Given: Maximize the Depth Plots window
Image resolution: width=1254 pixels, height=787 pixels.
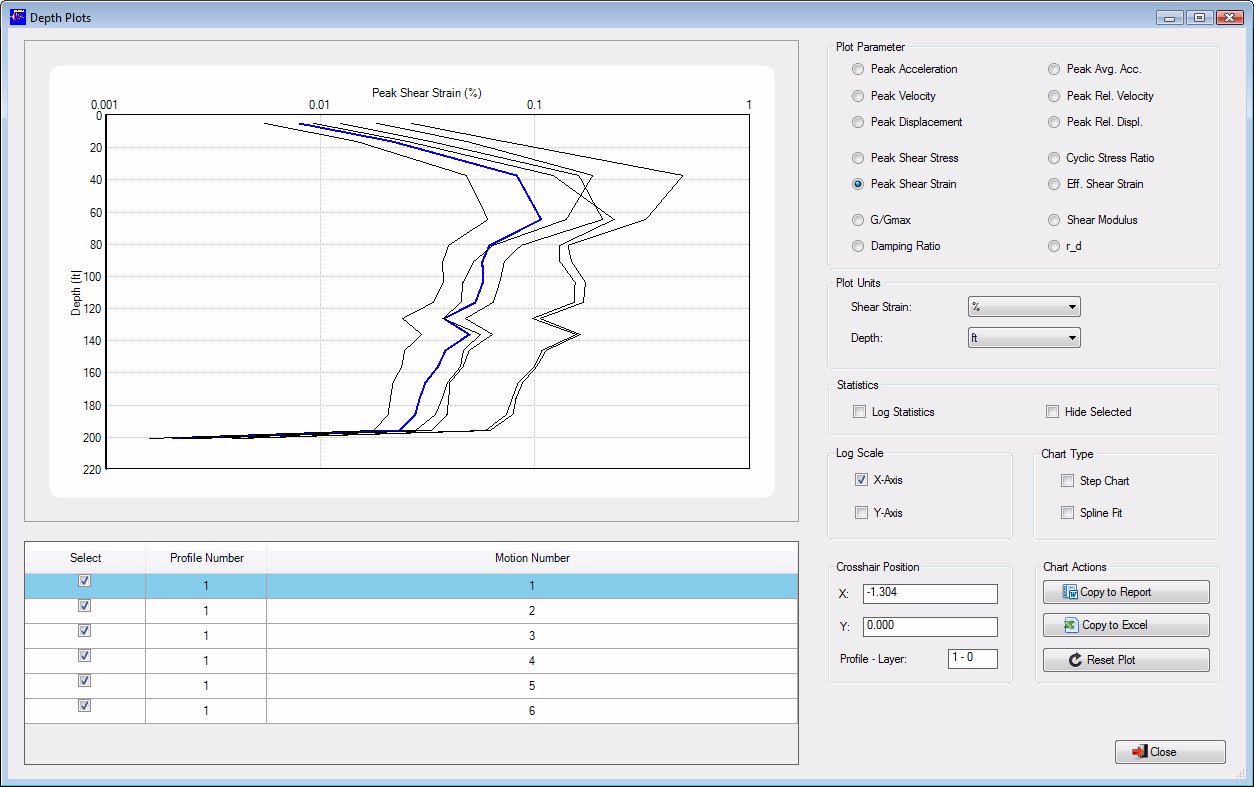Looking at the screenshot, I should [x=1198, y=18].
